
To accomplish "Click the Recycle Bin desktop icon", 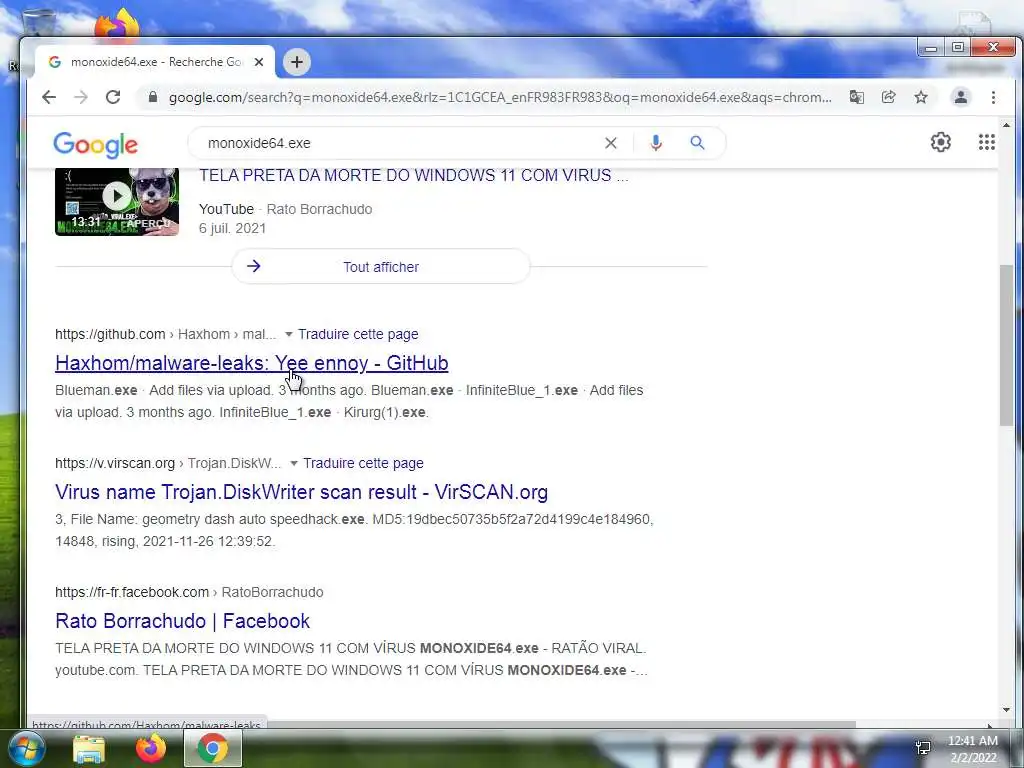I will click(x=38, y=23).
